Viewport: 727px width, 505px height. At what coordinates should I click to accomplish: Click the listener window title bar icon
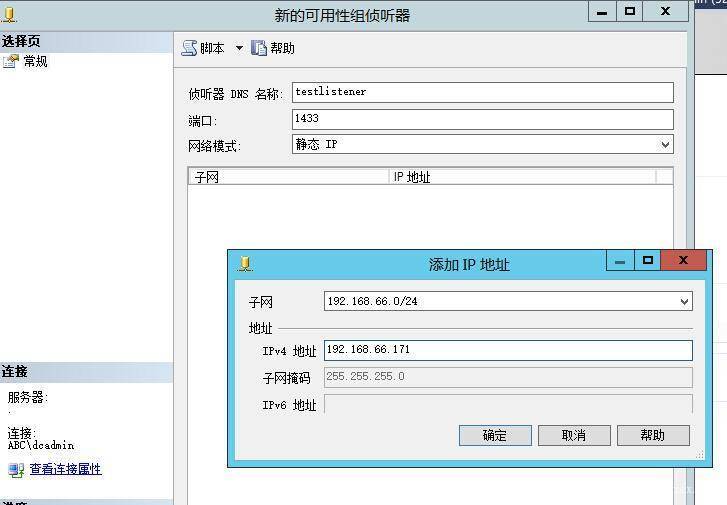[x=10, y=15]
